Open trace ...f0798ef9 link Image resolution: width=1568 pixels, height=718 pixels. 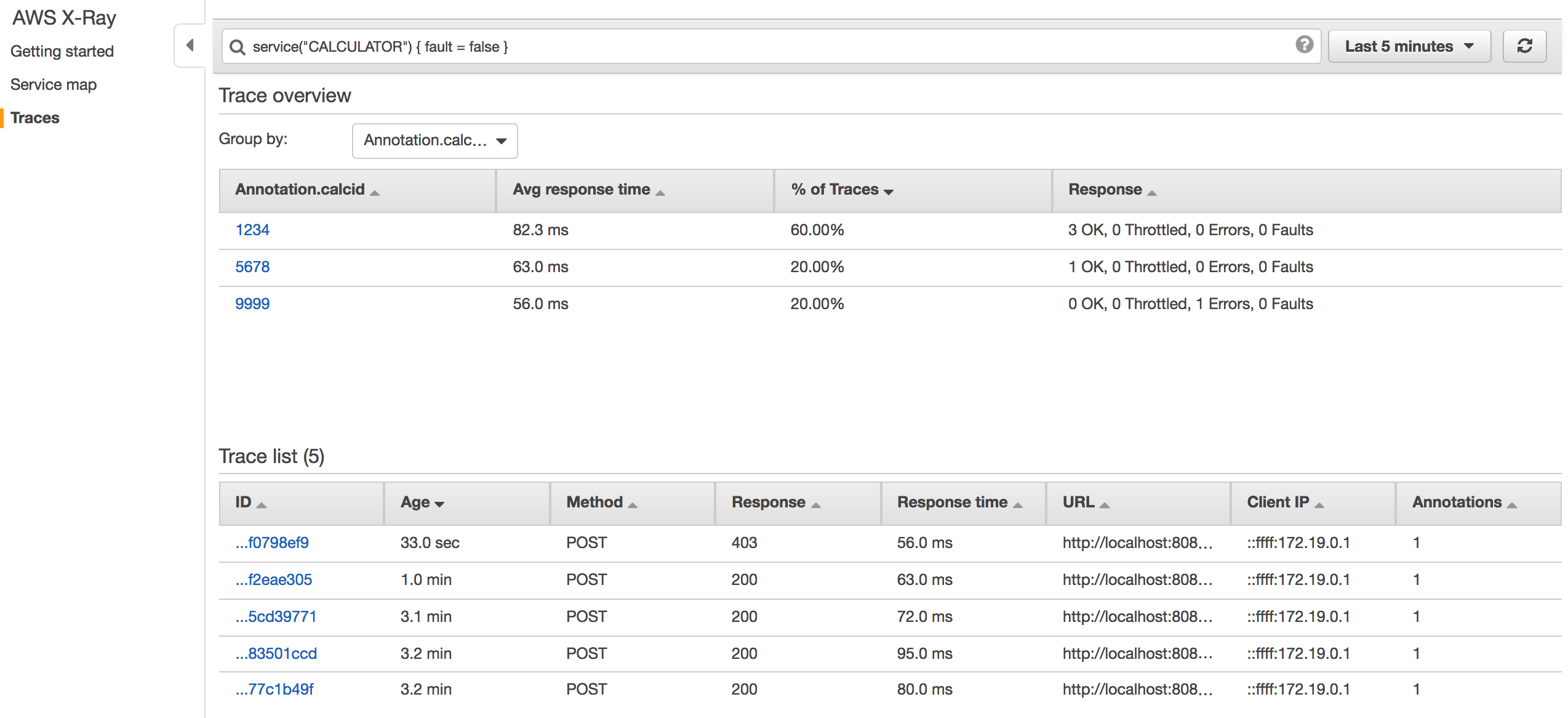pos(272,543)
